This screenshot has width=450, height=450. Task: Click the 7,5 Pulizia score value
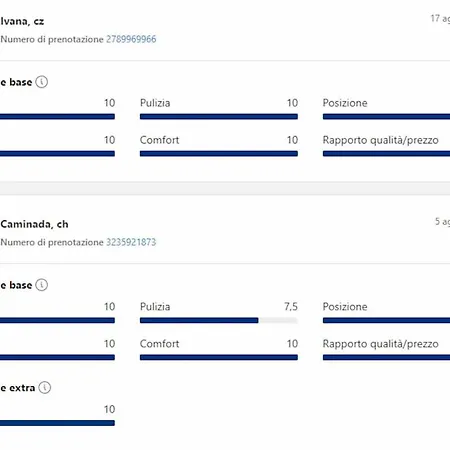coord(291,306)
